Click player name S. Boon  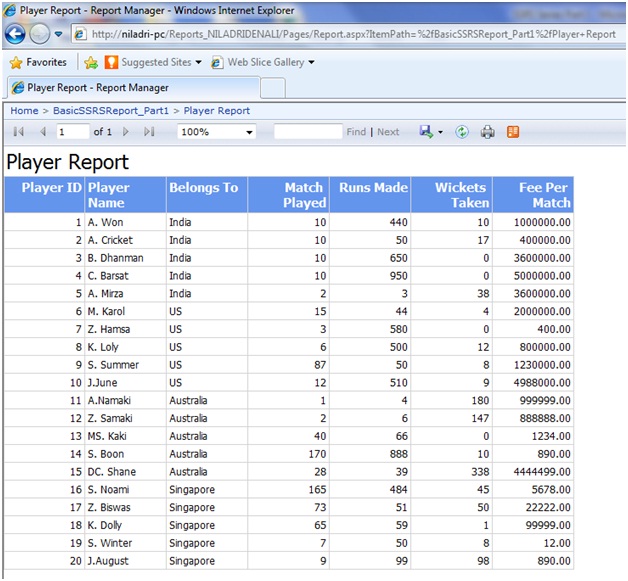tap(106, 454)
